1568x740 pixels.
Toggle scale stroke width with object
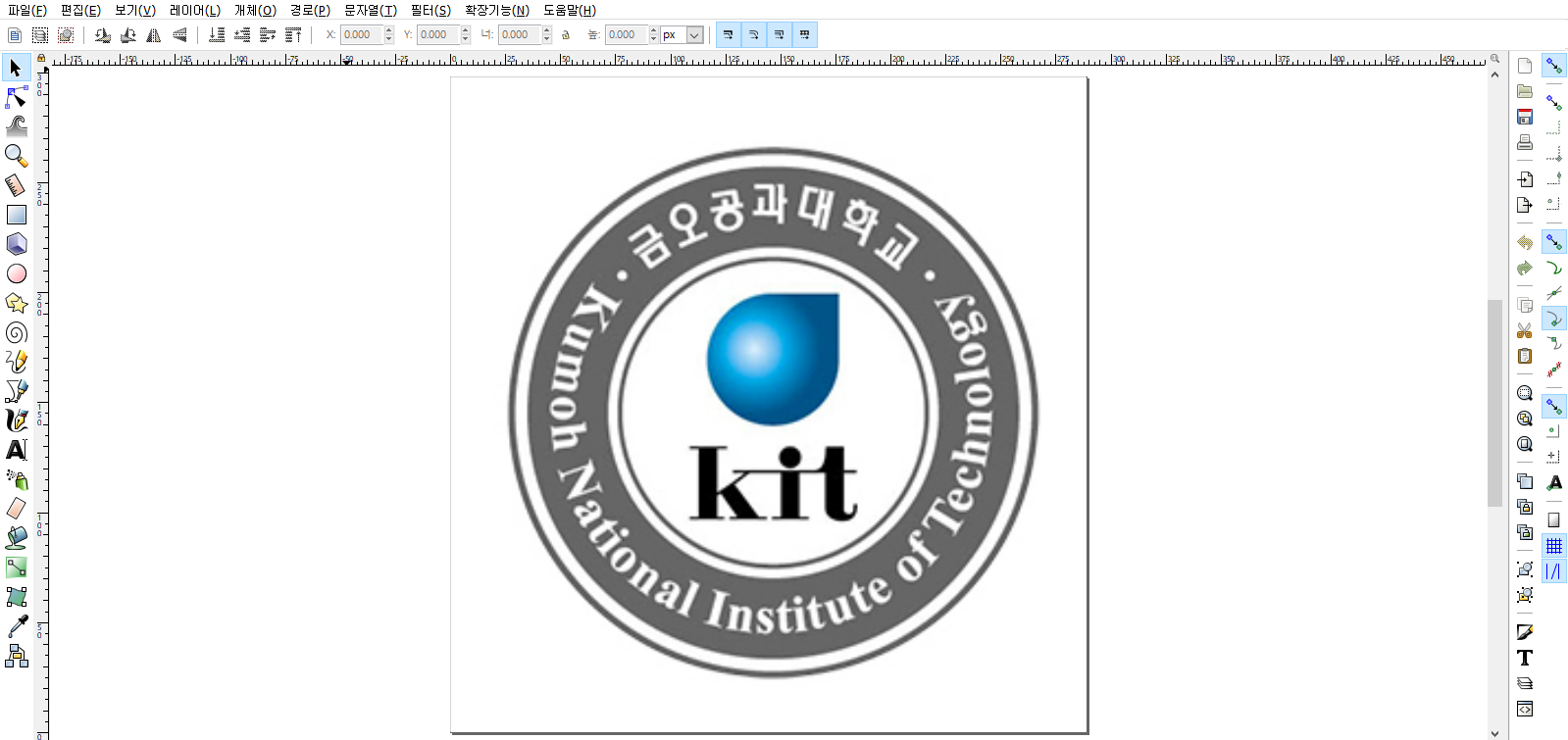729,35
